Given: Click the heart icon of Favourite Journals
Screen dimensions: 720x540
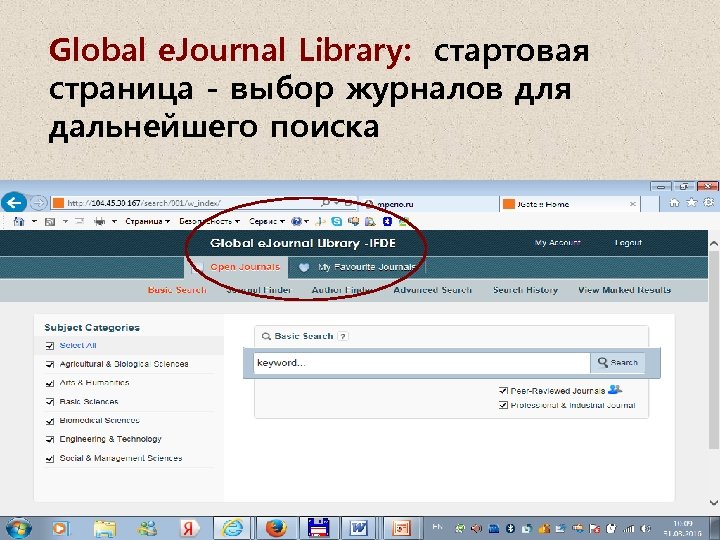Looking at the screenshot, I should (304, 267).
